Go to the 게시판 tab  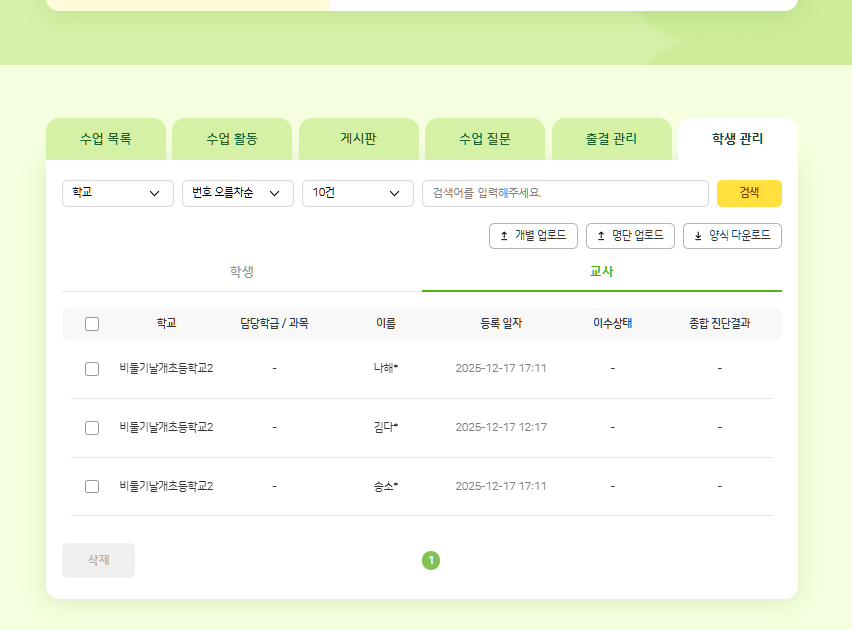358,139
